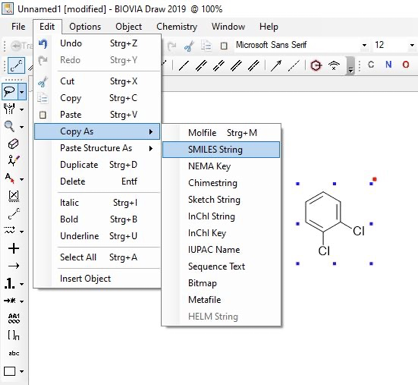418x386 pixels.
Task: Select the plus sign tool
Action: click(x=13, y=248)
